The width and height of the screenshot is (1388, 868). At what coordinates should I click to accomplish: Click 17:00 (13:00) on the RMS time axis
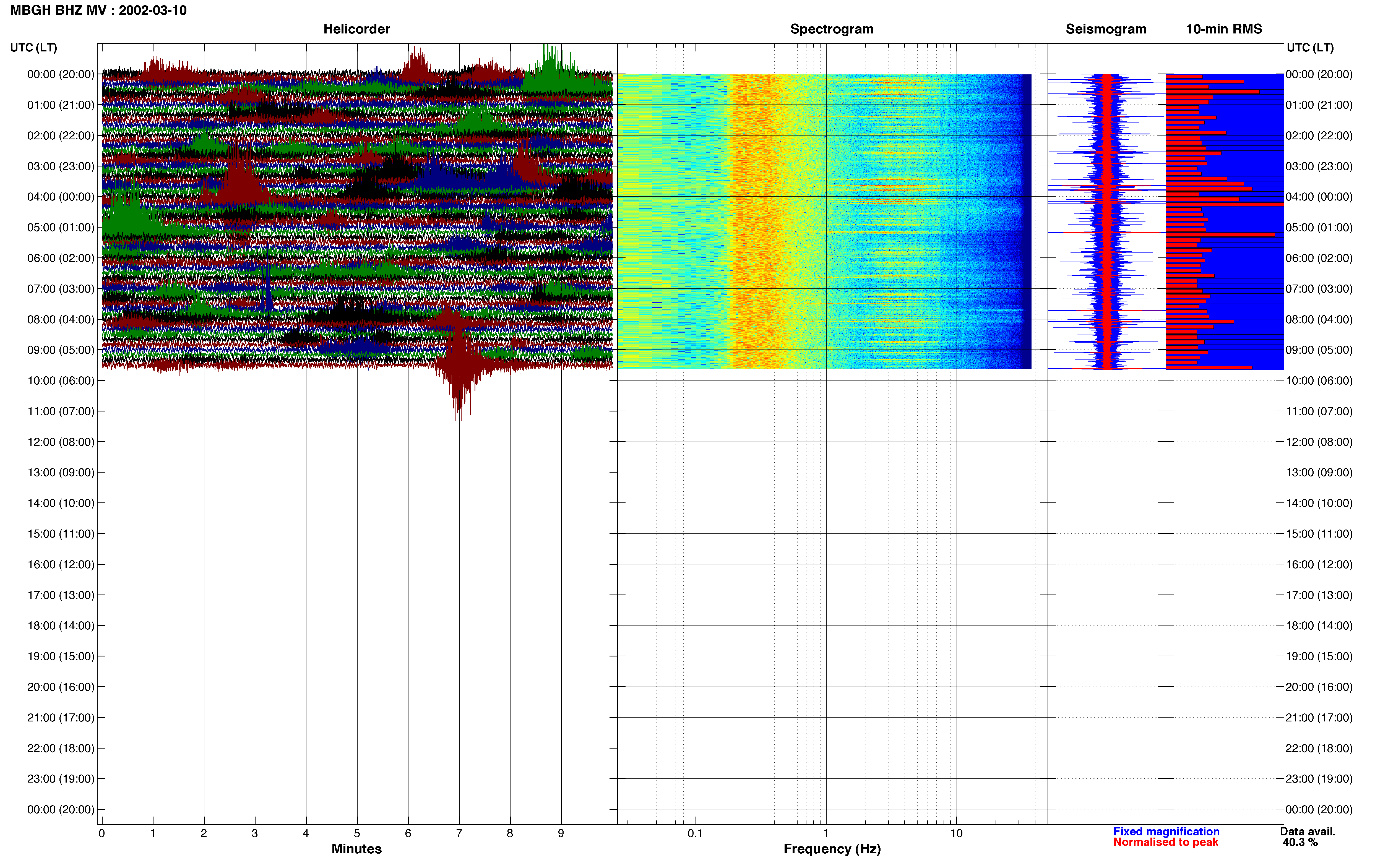[x=1319, y=595]
